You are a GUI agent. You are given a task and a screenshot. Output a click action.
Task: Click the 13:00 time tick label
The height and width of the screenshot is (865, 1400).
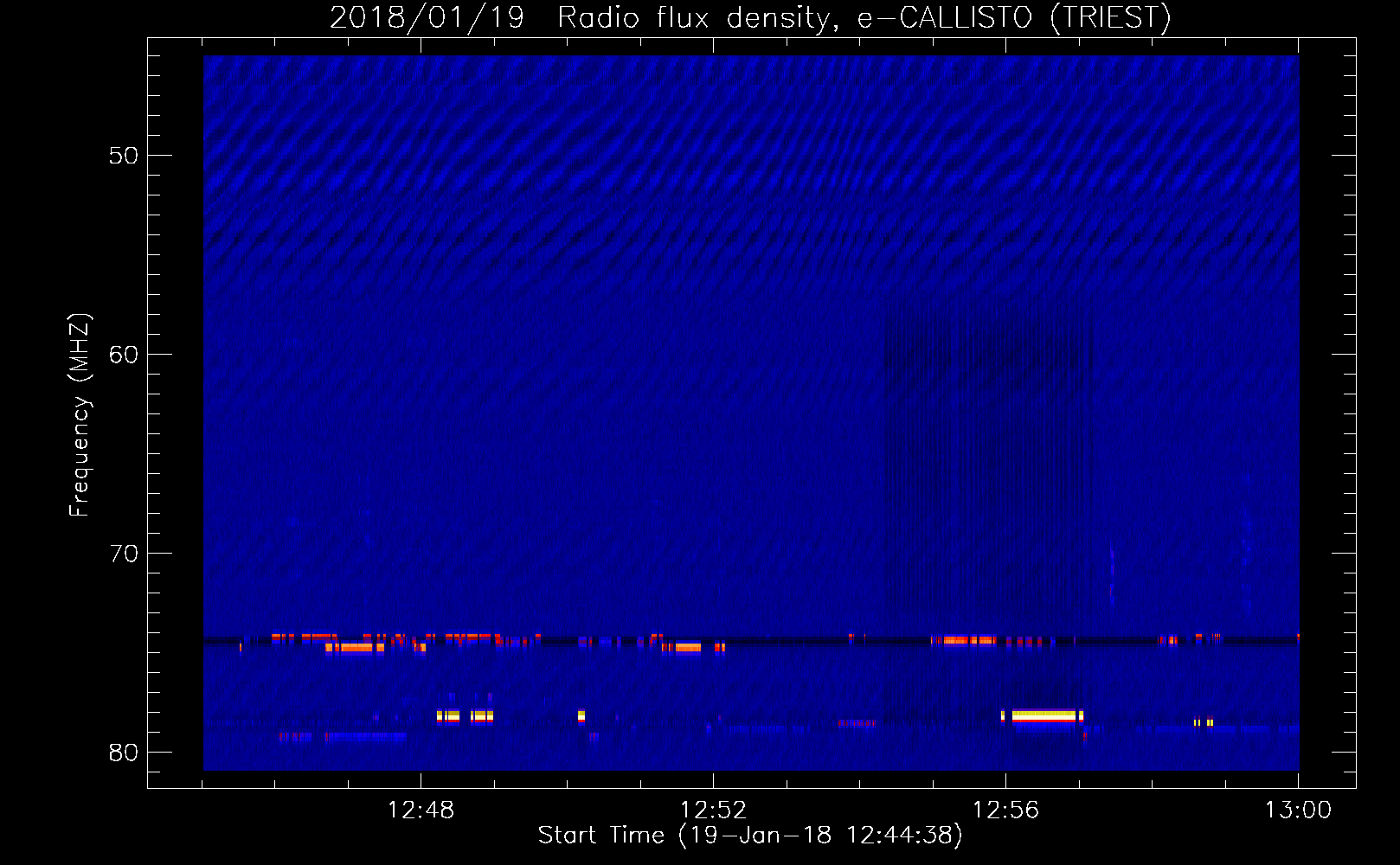click(1298, 811)
